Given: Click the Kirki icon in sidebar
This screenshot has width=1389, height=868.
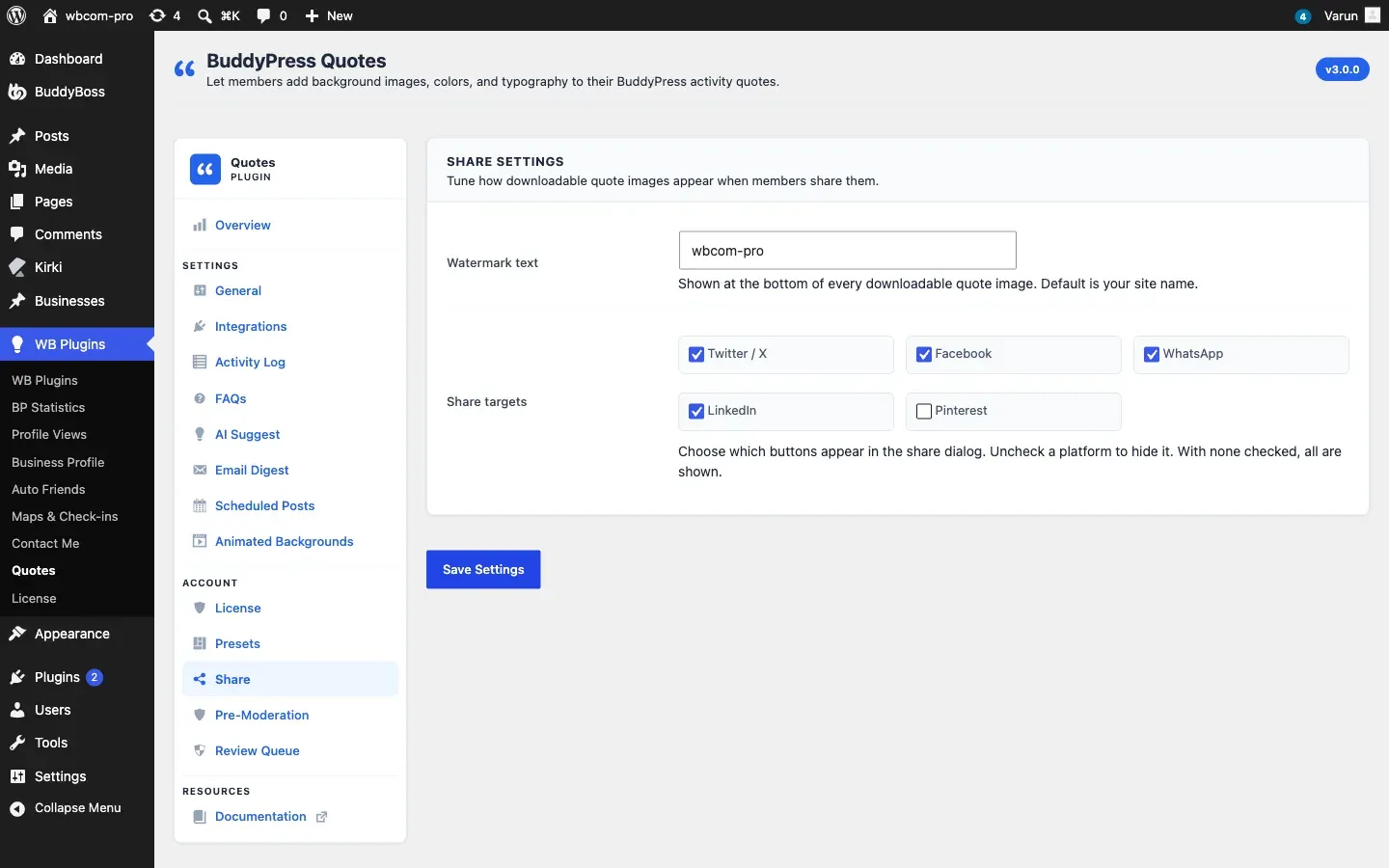Looking at the screenshot, I should (x=17, y=267).
